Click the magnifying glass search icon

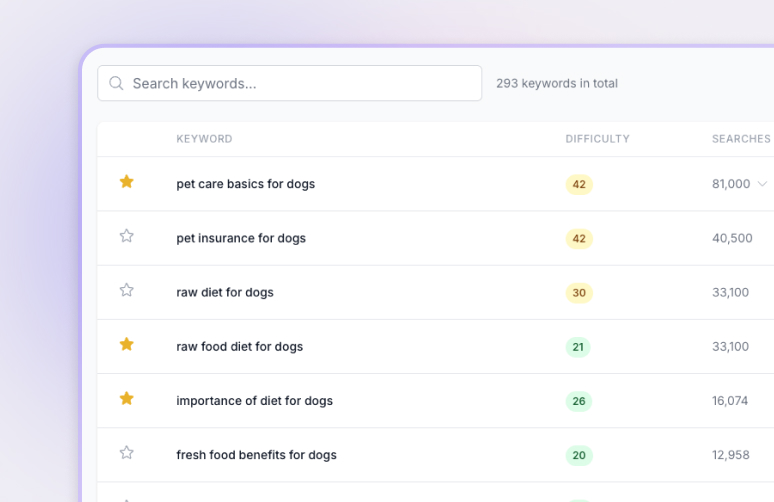117,83
